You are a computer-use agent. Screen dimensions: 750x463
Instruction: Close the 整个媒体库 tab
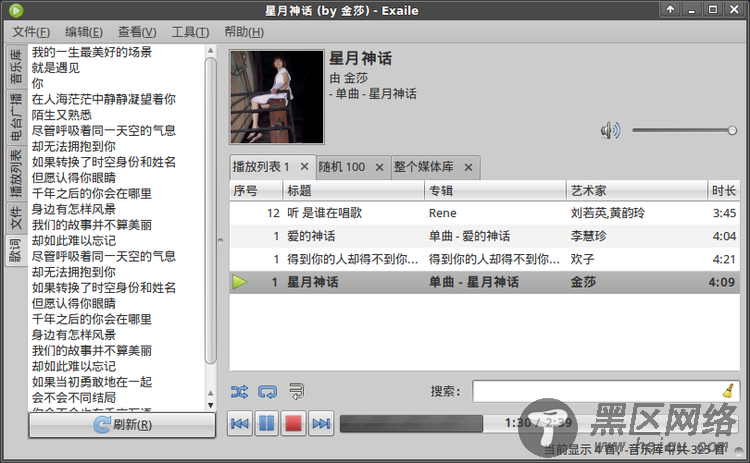pos(468,167)
